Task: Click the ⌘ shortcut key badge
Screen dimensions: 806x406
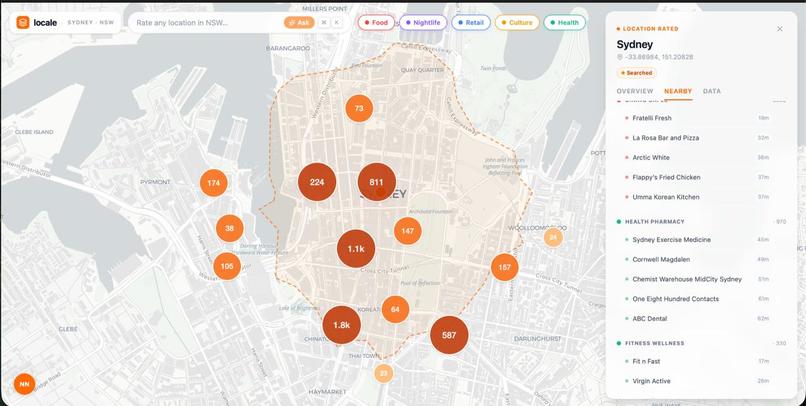Action: point(324,23)
